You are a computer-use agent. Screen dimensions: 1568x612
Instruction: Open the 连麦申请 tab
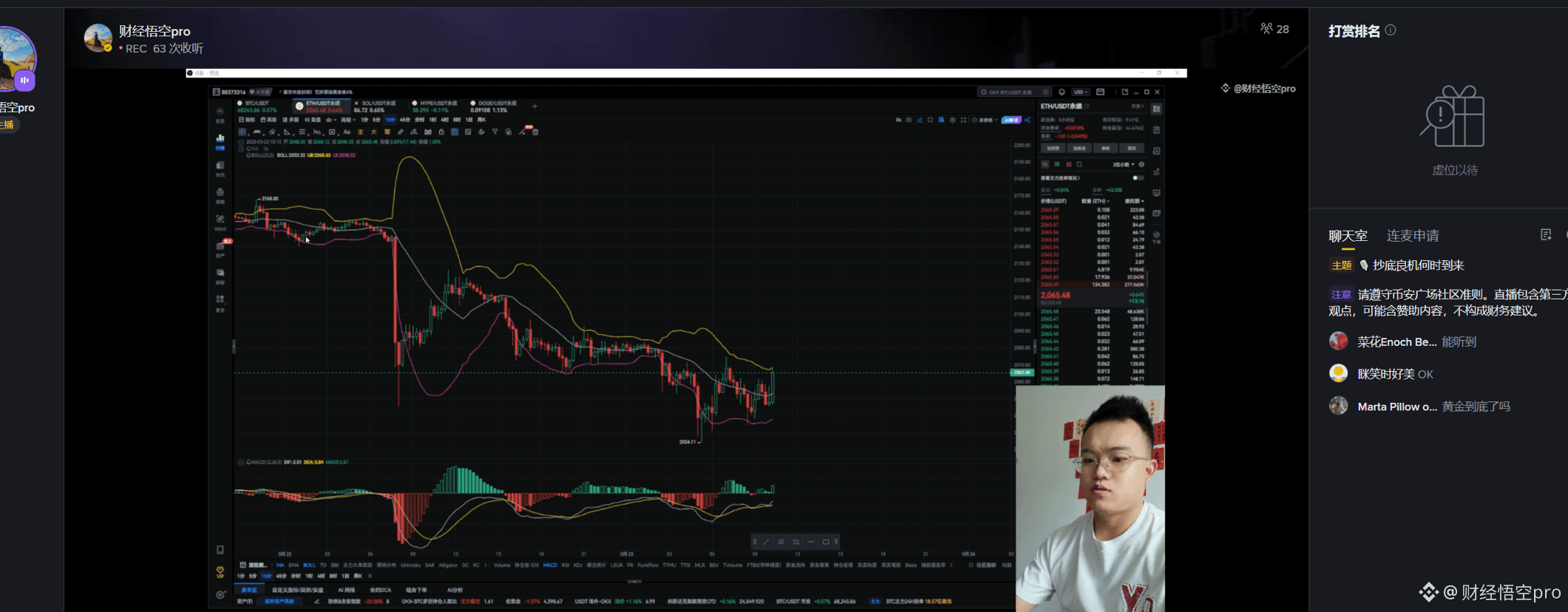(x=1412, y=236)
